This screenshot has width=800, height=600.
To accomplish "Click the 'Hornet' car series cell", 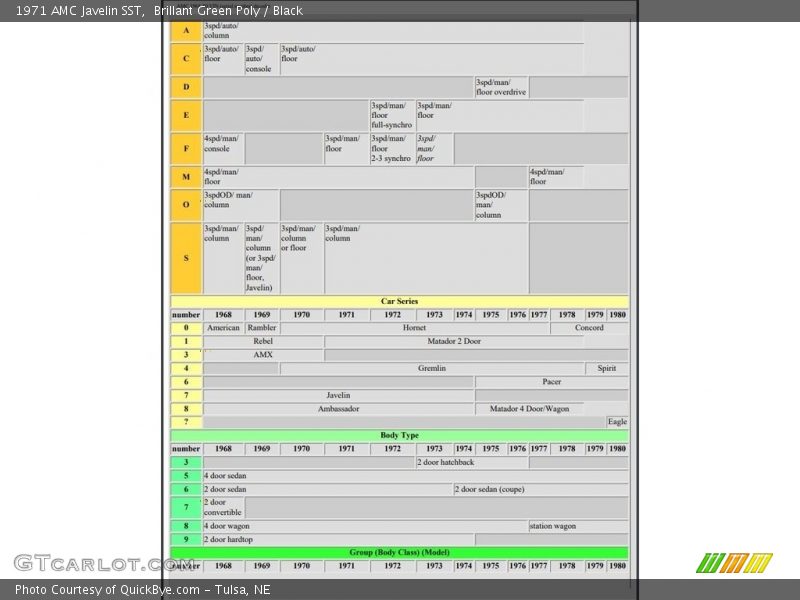I will tap(414, 328).
